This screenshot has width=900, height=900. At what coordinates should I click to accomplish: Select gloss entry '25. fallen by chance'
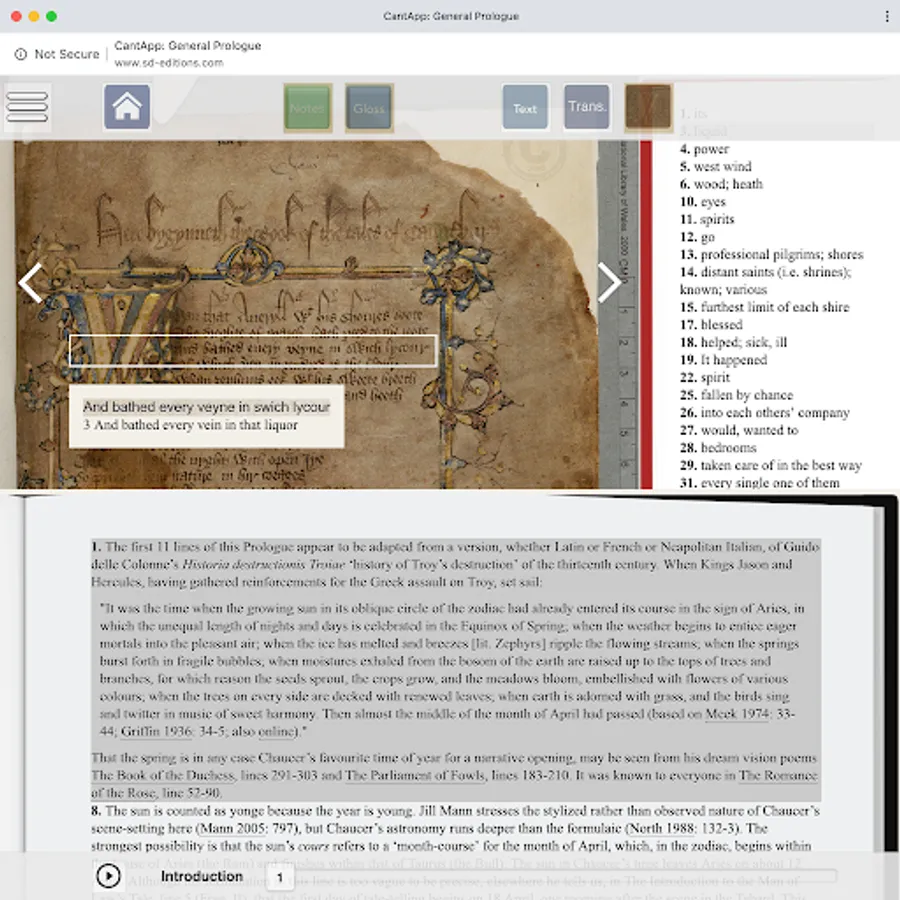coord(736,395)
